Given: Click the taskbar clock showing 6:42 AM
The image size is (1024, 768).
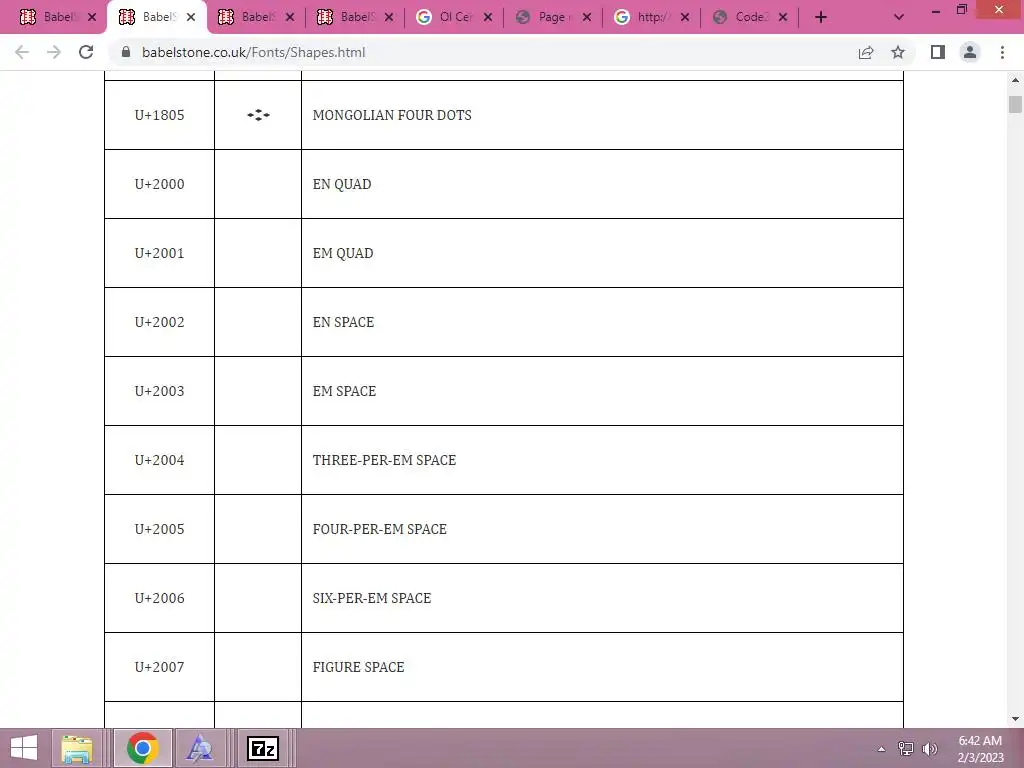Looking at the screenshot, I should pyautogui.click(x=980, y=749).
